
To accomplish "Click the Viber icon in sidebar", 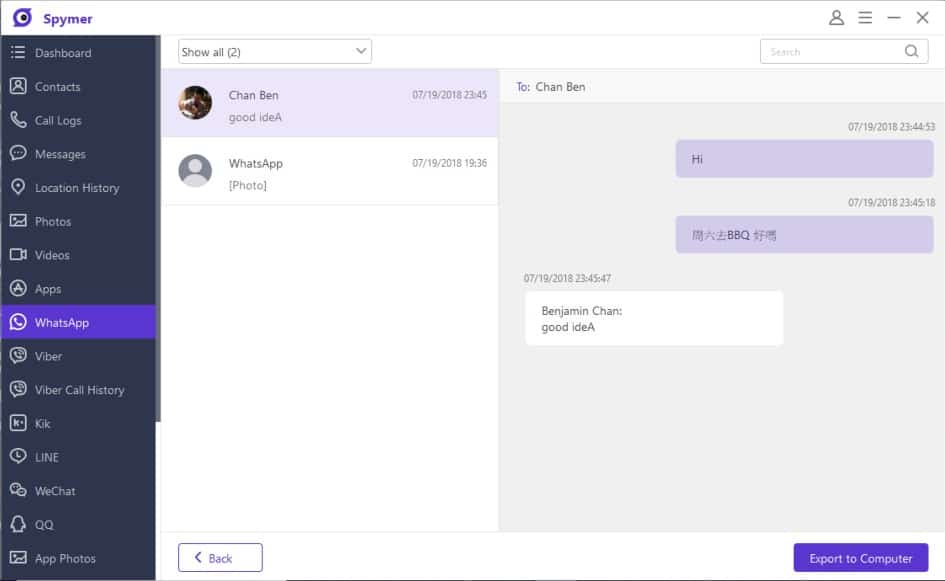I will tap(18, 356).
